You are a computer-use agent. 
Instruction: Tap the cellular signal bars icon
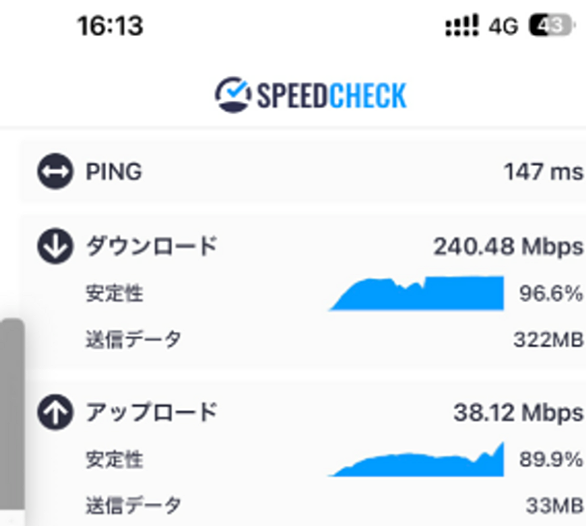[x=462, y=26]
